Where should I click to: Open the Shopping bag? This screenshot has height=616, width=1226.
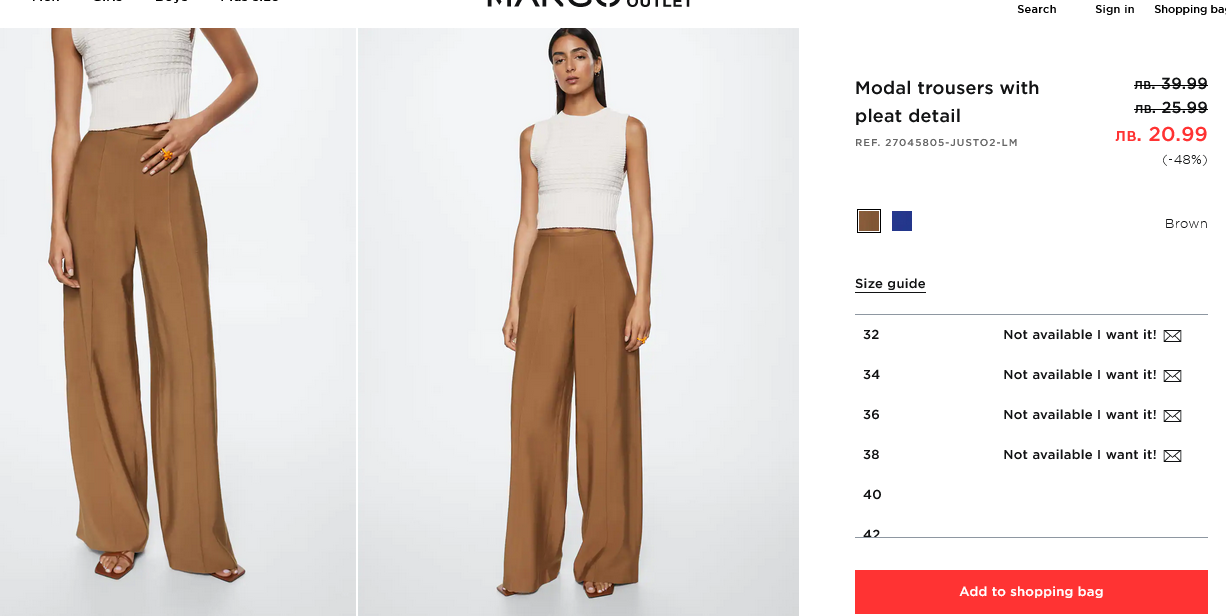[x=1189, y=9]
